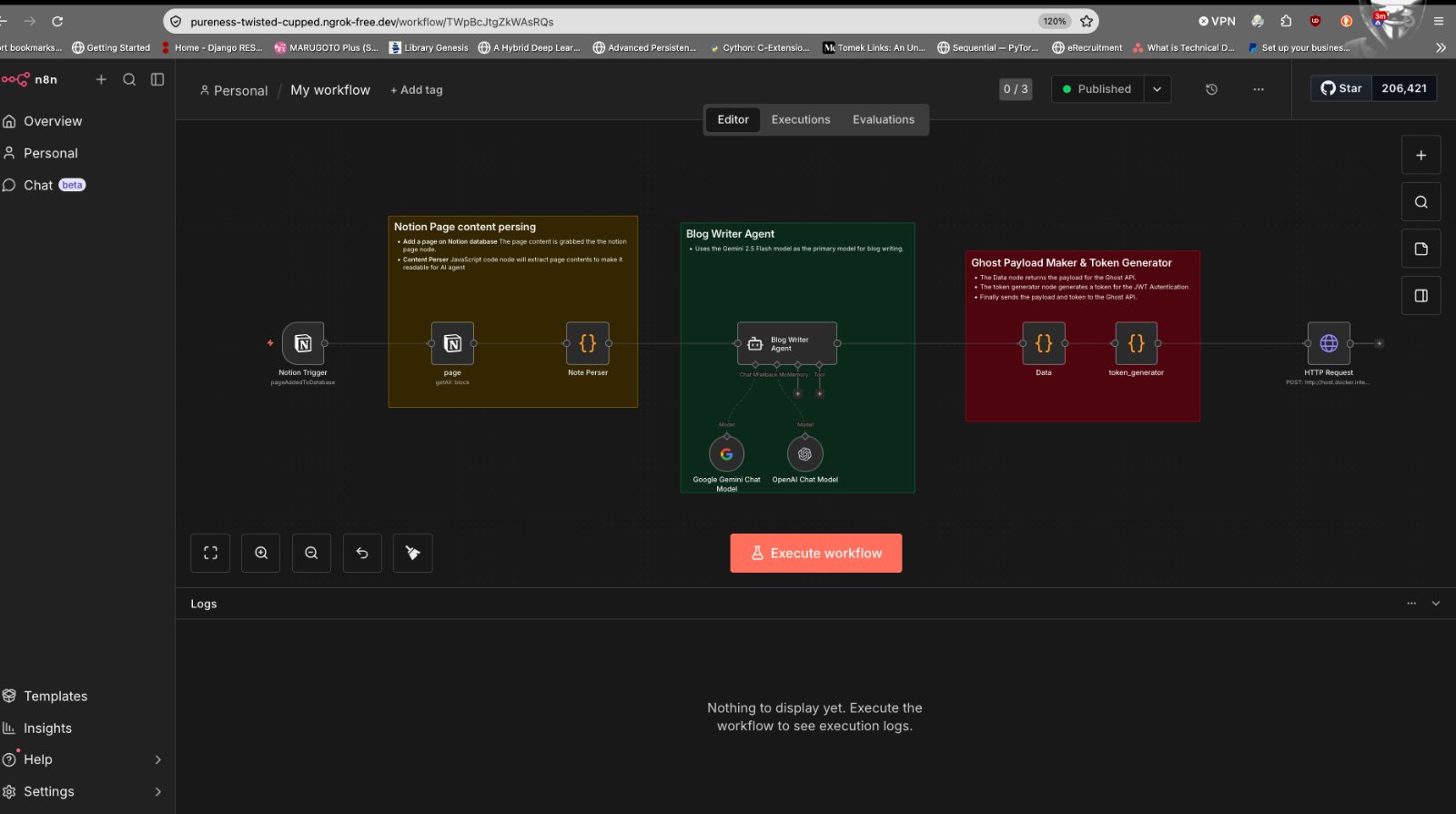
Task: Search workflows with magnifier in sidebar
Action: (x=129, y=79)
